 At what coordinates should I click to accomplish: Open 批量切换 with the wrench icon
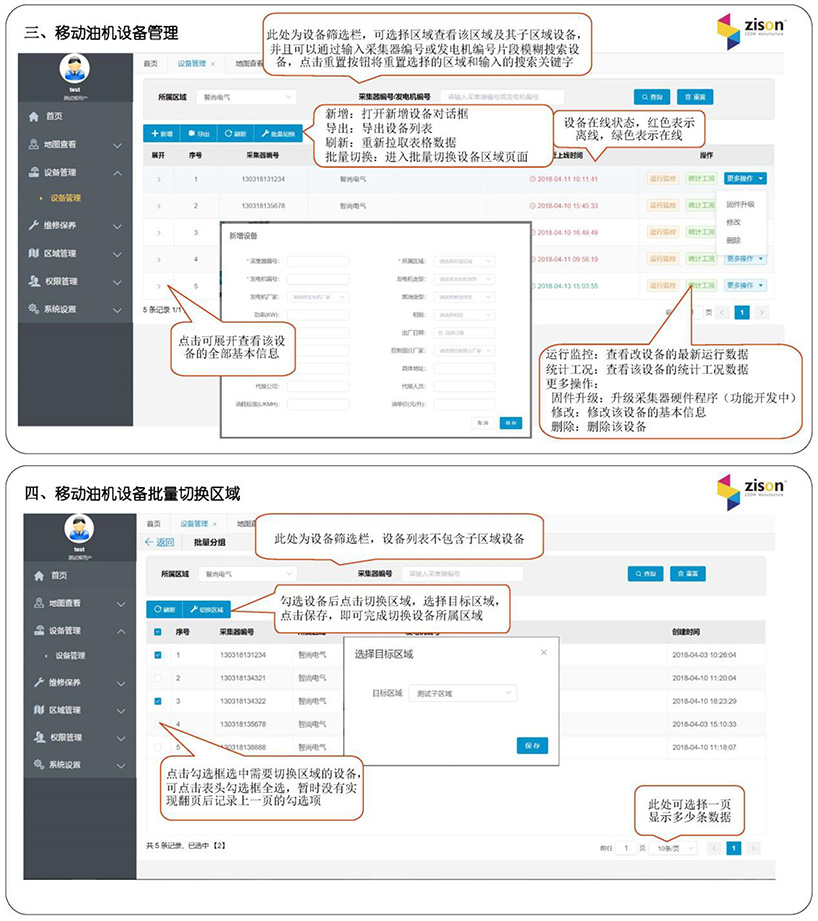coord(278,133)
